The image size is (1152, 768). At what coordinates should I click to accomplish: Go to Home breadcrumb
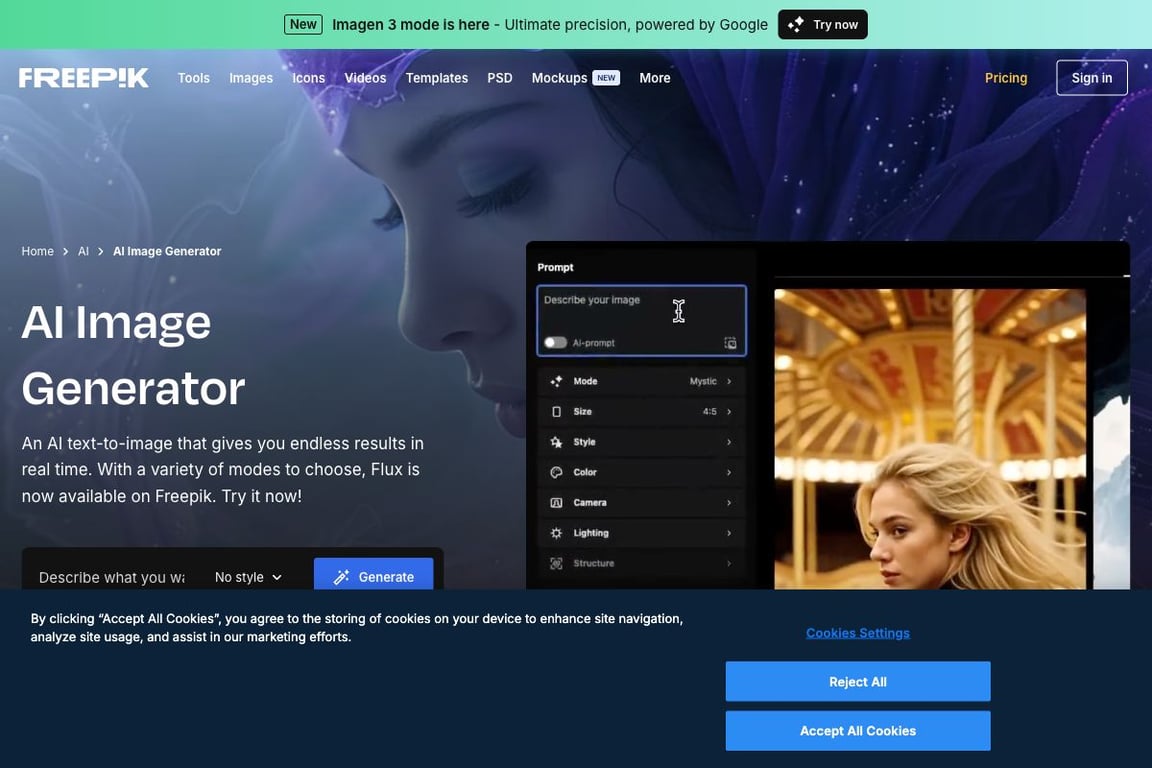[x=37, y=251]
